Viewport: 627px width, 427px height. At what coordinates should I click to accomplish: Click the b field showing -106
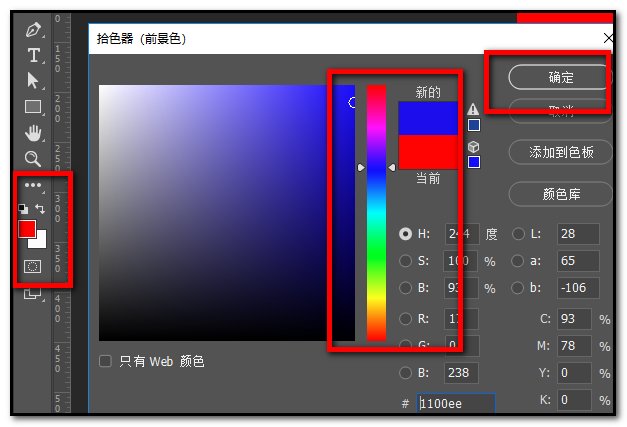578,288
